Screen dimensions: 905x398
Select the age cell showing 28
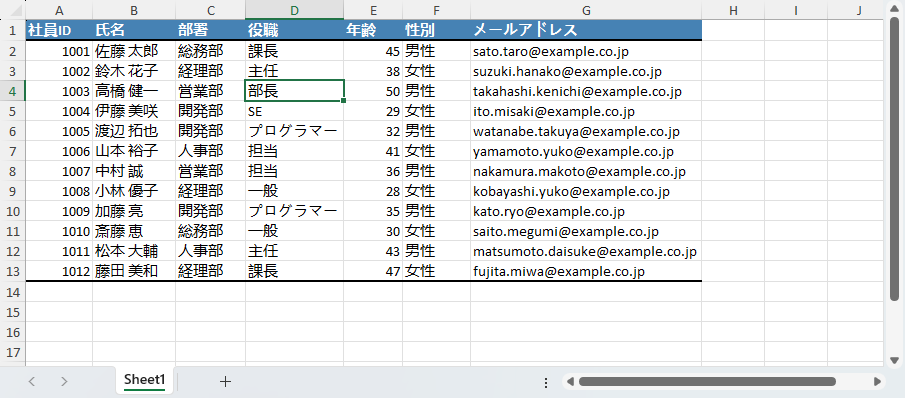coord(373,191)
